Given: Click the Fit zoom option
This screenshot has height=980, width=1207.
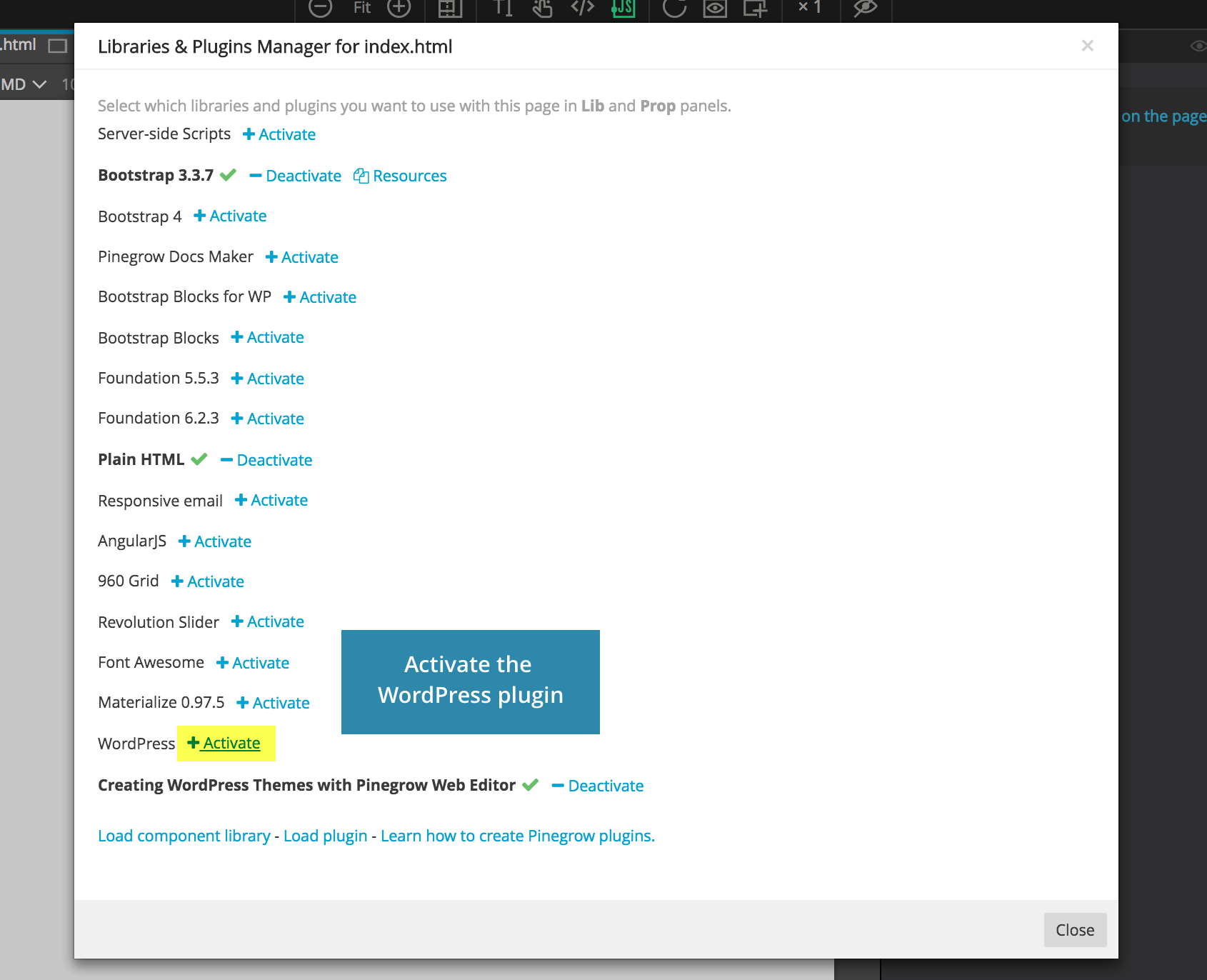Looking at the screenshot, I should click(x=362, y=8).
